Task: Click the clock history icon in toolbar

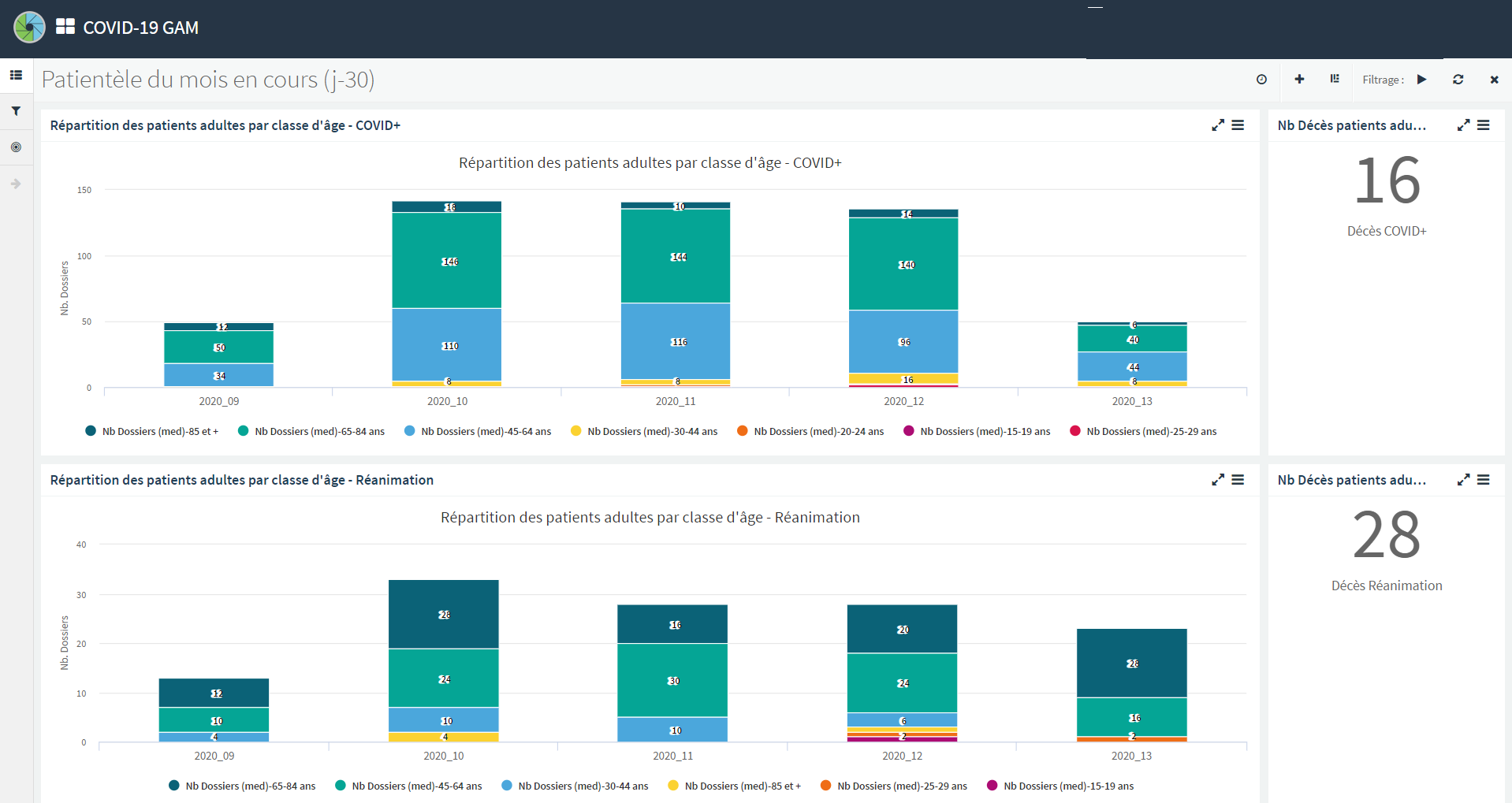Action: [x=1261, y=80]
